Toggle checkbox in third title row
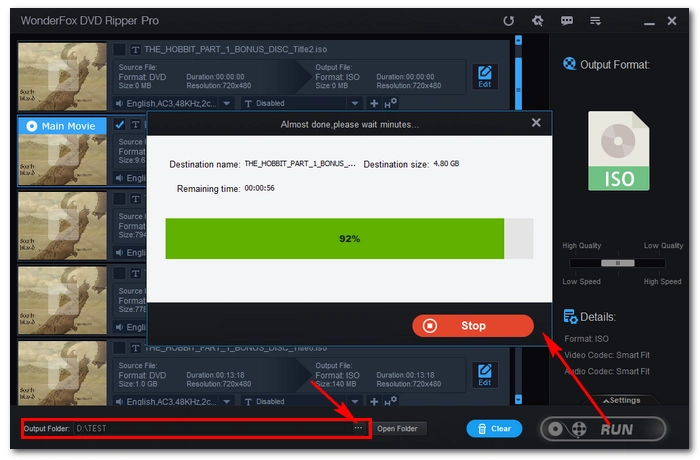700x460 pixels. coord(119,199)
